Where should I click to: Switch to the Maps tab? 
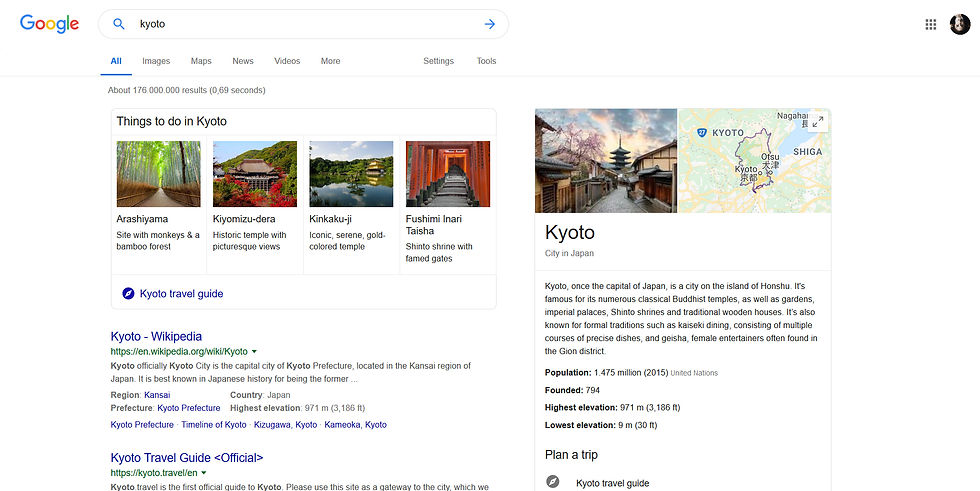coord(201,61)
